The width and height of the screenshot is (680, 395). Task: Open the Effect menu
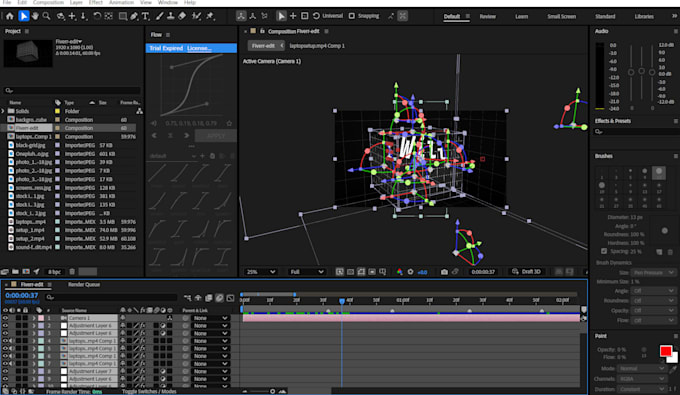tap(95, 3)
